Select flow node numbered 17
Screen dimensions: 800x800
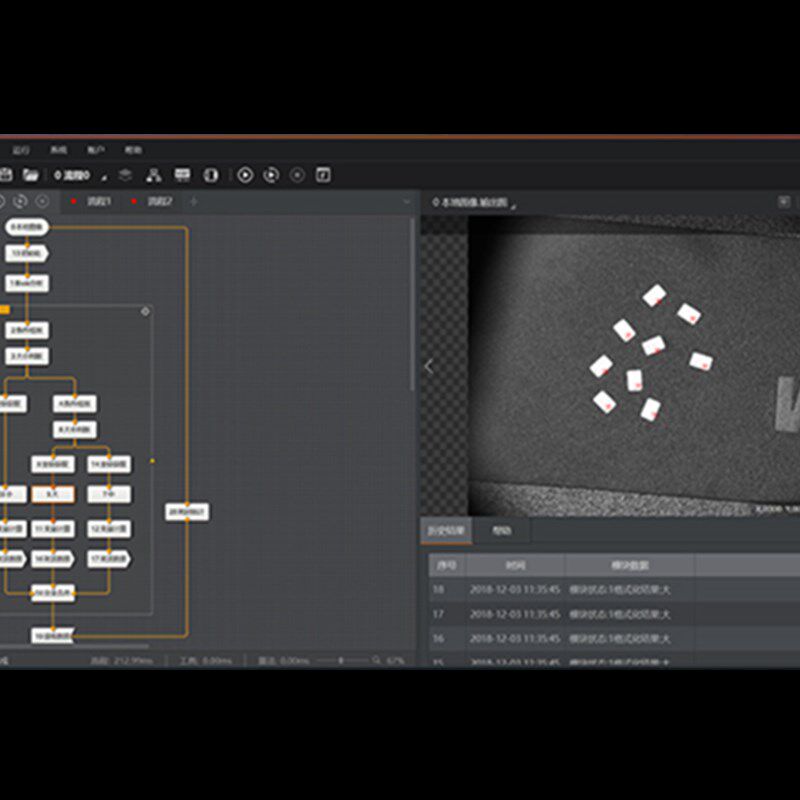pos(109,559)
